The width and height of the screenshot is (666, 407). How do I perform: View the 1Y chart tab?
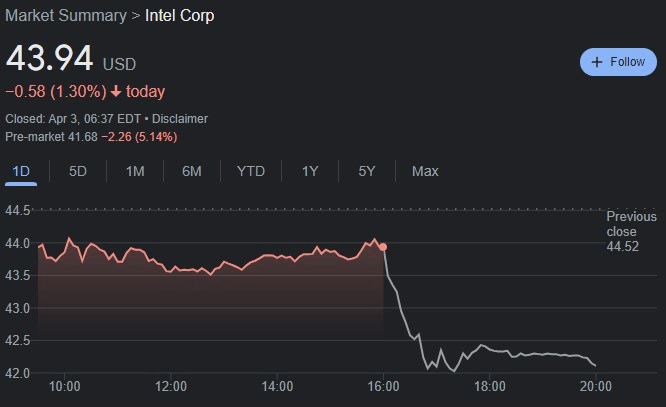[310, 171]
